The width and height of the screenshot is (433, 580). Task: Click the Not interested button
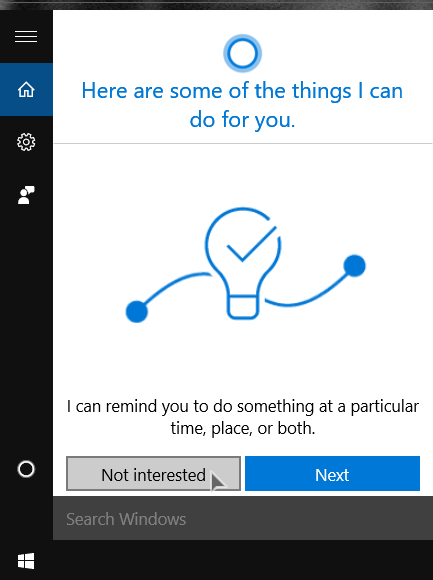(x=153, y=473)
